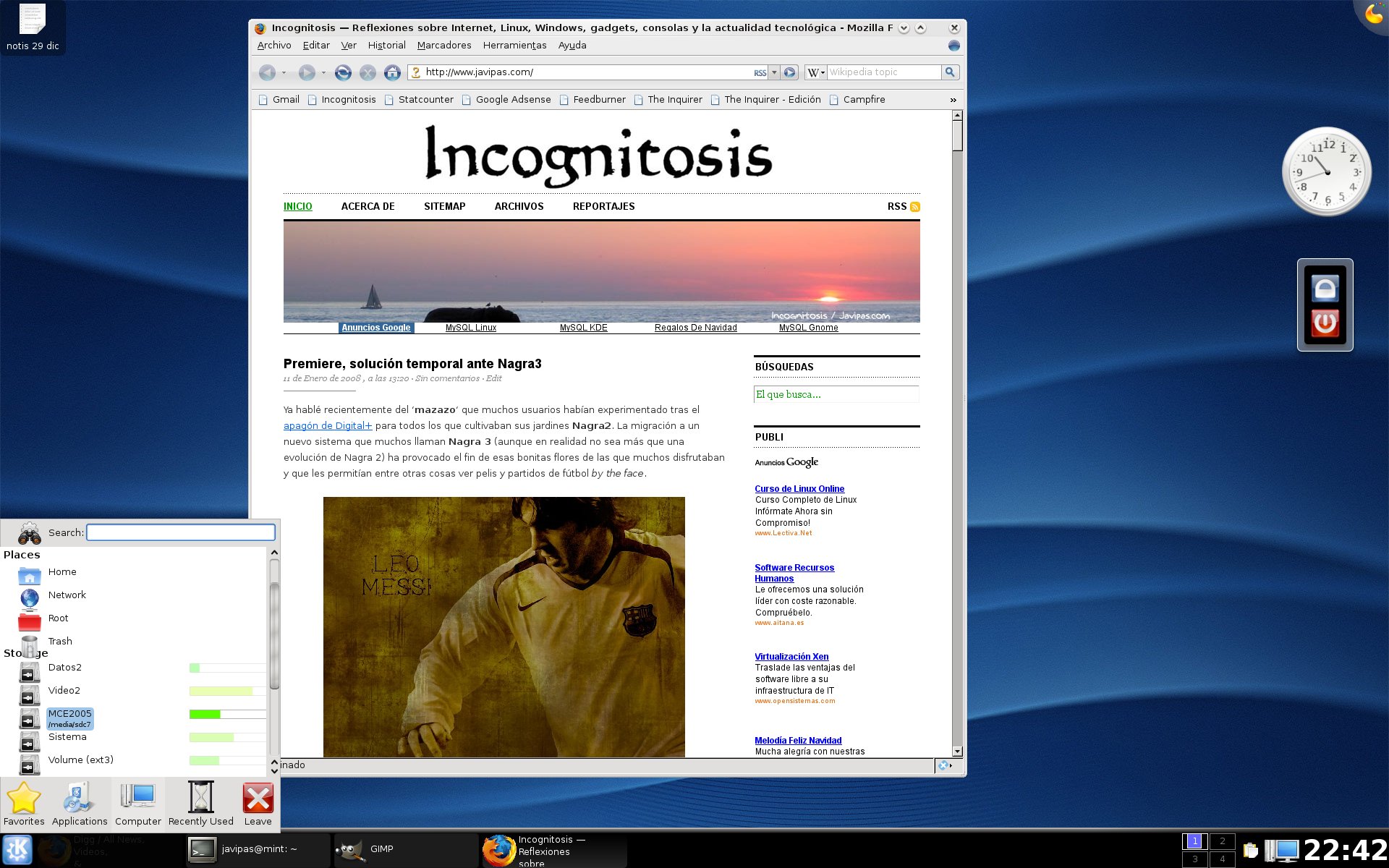
Task: Expand the back button history dropdown
Action: 284,72
